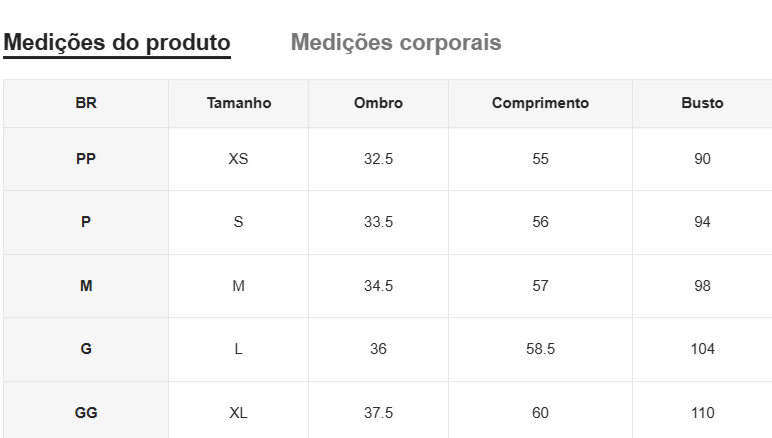This screenshot has height=438, width=772.
Task: Select the Comprimento column header
Action: coord(540,103)
